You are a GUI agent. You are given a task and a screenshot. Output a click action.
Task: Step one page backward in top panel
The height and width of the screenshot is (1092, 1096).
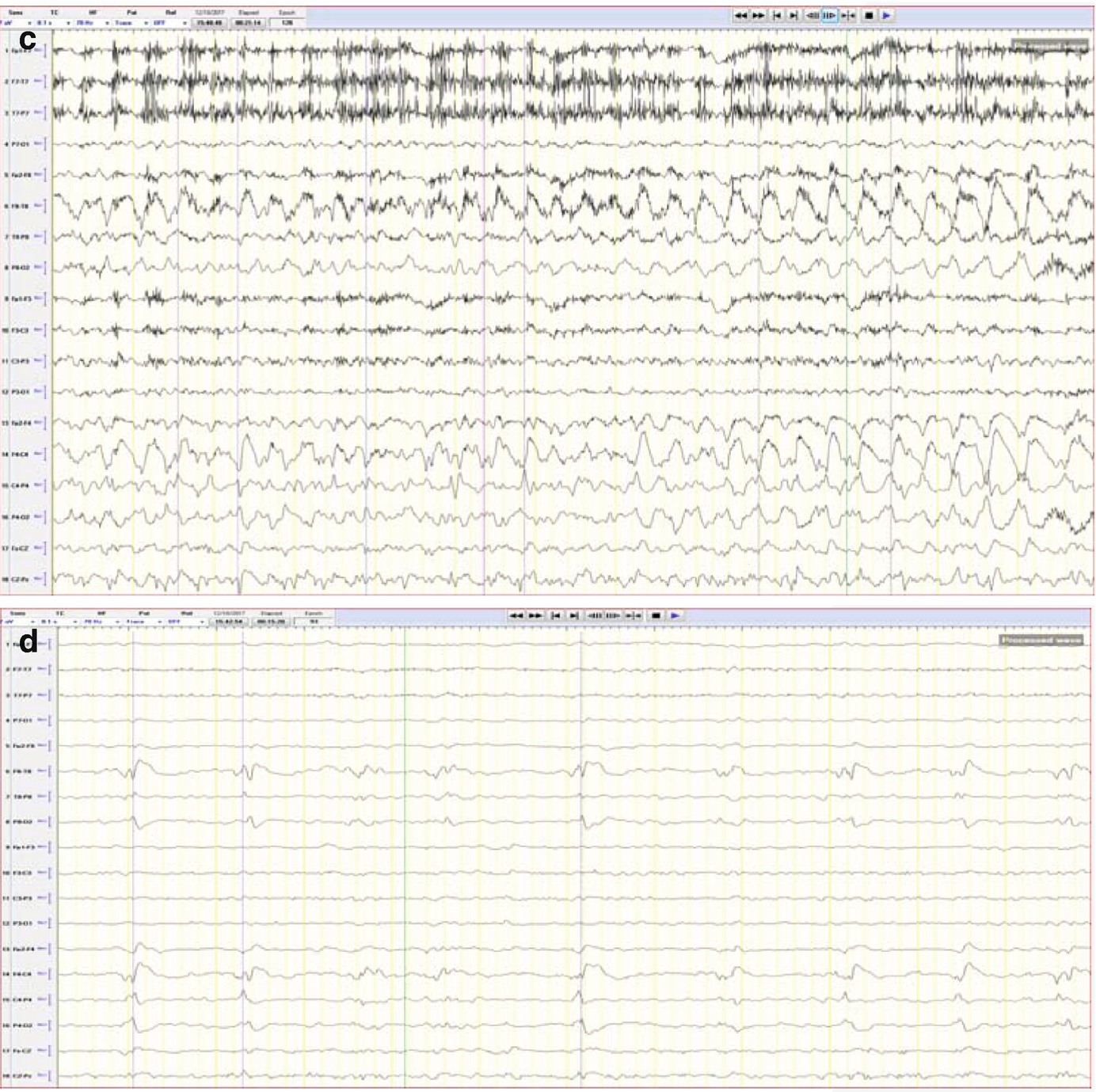[x=812, y=15]
